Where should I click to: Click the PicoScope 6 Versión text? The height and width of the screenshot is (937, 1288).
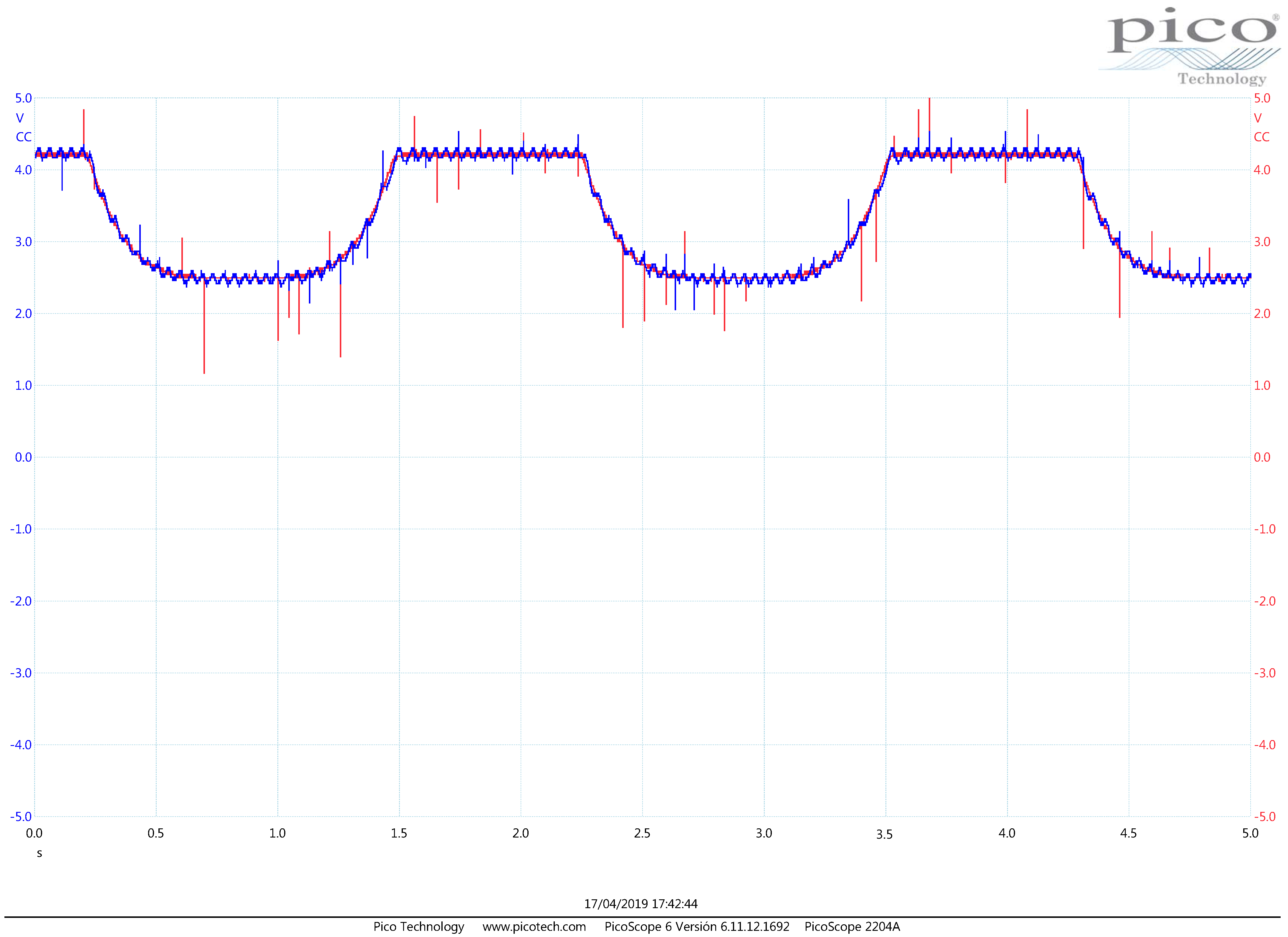coord(696,926)
